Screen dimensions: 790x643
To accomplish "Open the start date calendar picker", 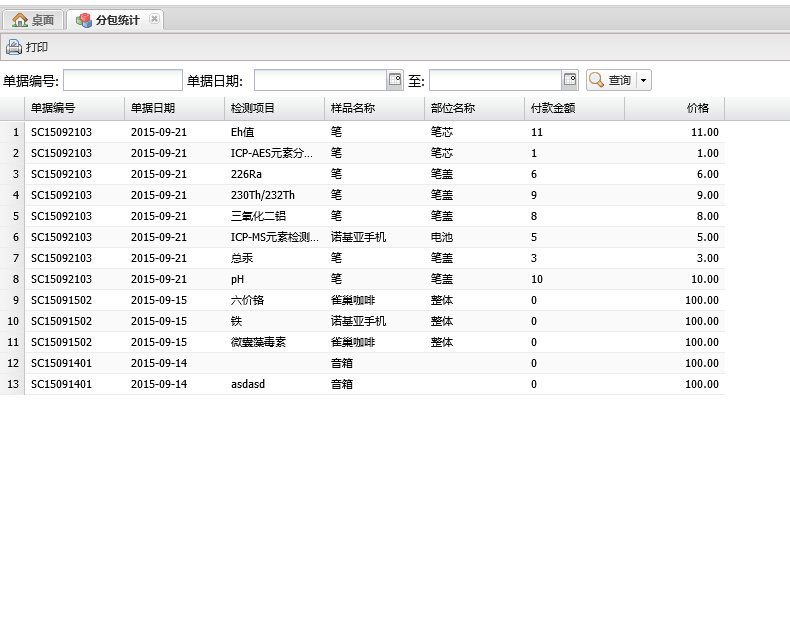I will pos(394,80).
